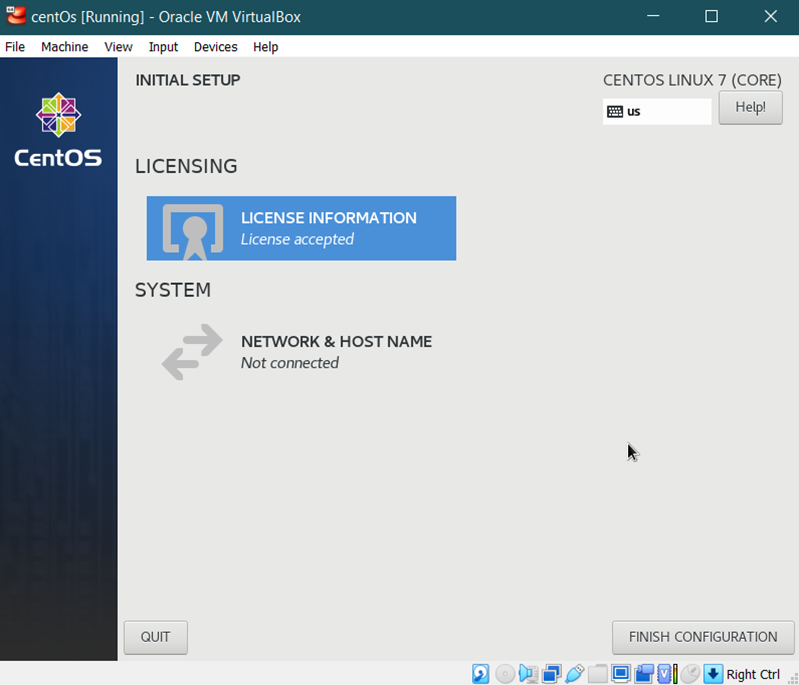Click the Right Ctrl host key label

click(753, 674)
